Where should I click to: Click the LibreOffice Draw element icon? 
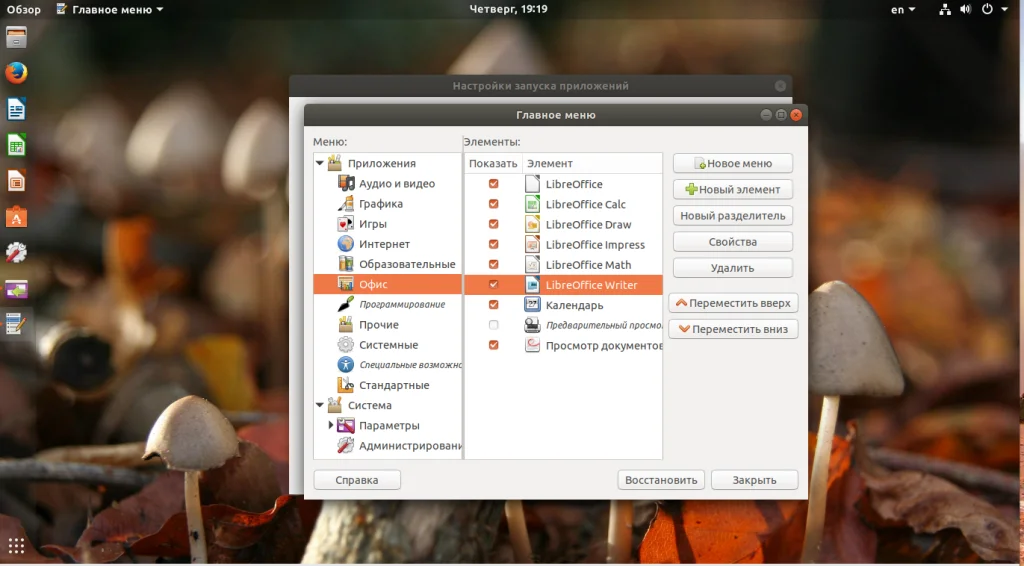click(x=532, y=224)
